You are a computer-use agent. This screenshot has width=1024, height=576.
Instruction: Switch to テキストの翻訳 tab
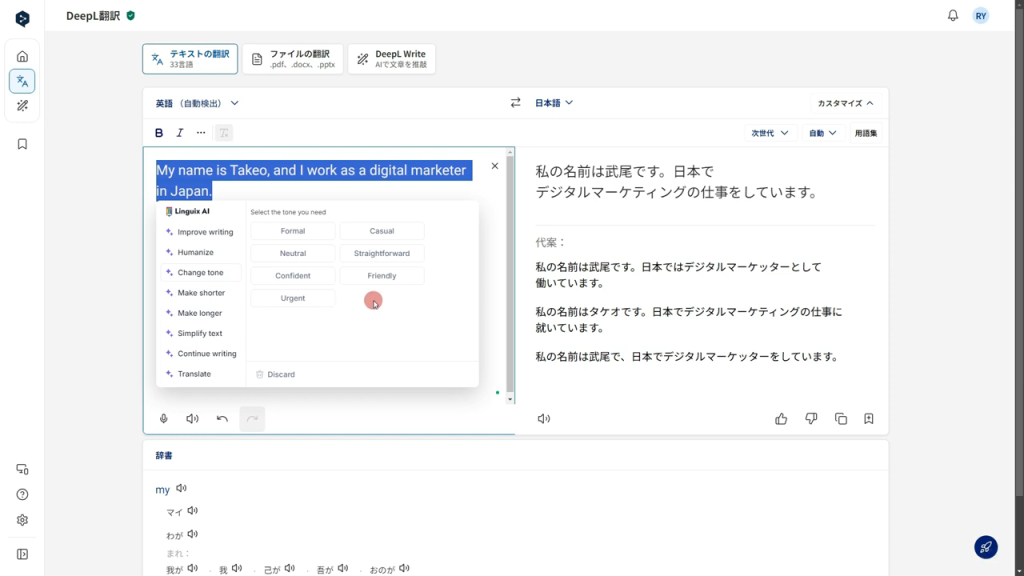pyautogui.click(x=190, y=59)
